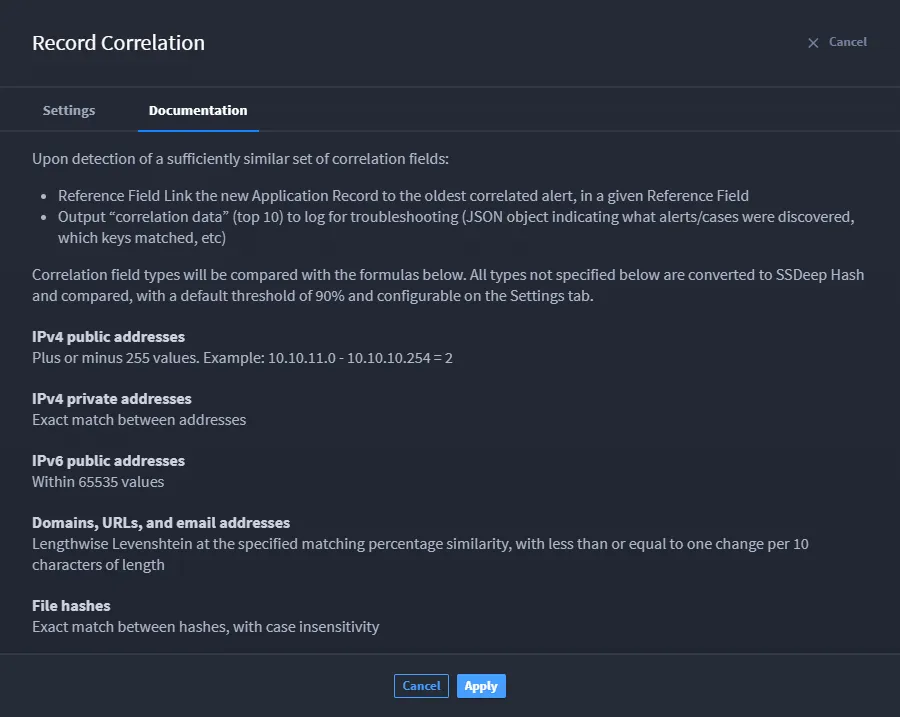Click the 'Output correlation data' bullet item
900x717 pixels.
456,227
